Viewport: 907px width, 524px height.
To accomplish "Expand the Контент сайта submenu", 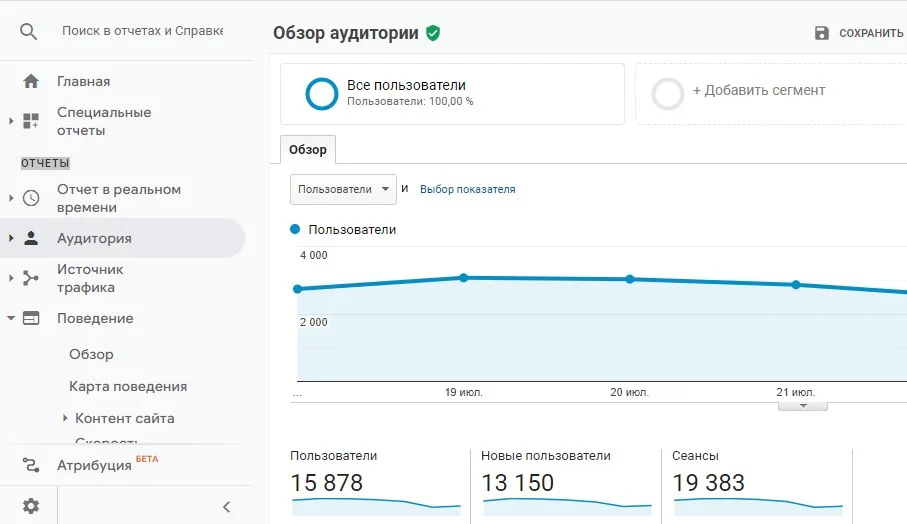I will pos(66,418).
